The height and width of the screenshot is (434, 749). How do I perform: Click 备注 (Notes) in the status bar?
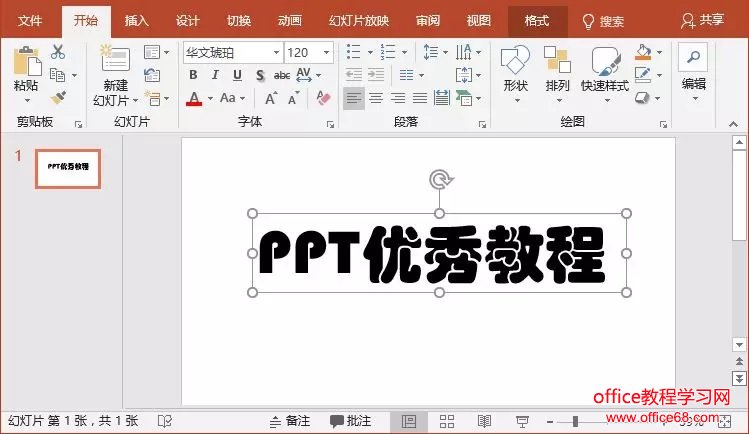pos(290,422)
